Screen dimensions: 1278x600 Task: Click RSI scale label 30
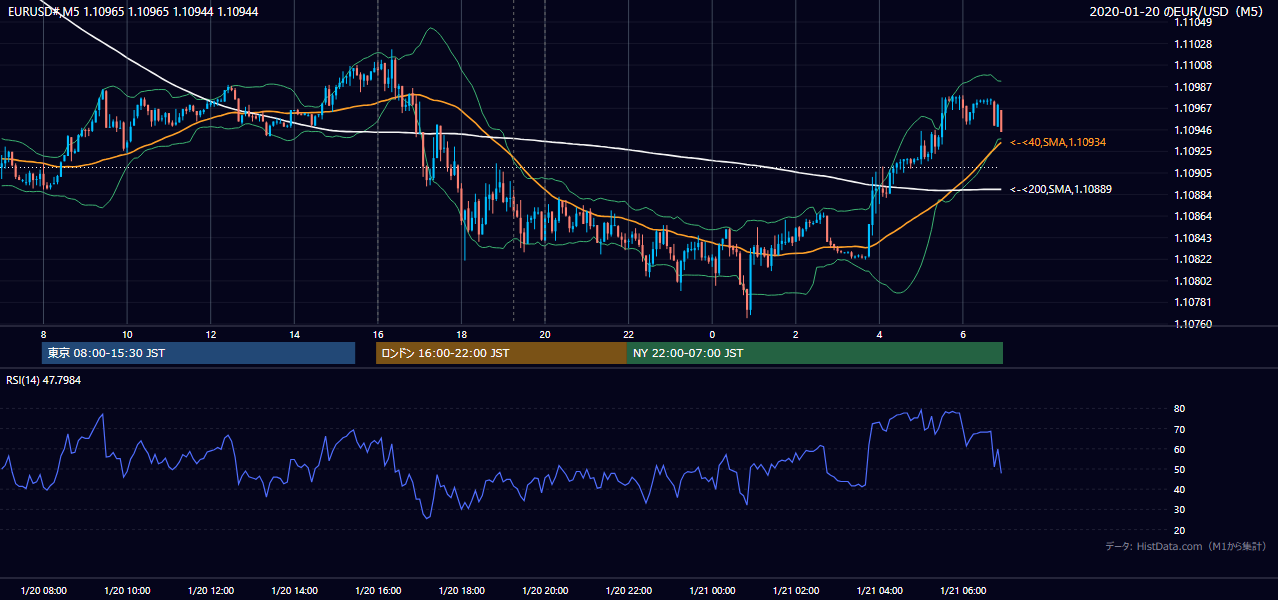pyautogui.click(x=1180, y=509)
